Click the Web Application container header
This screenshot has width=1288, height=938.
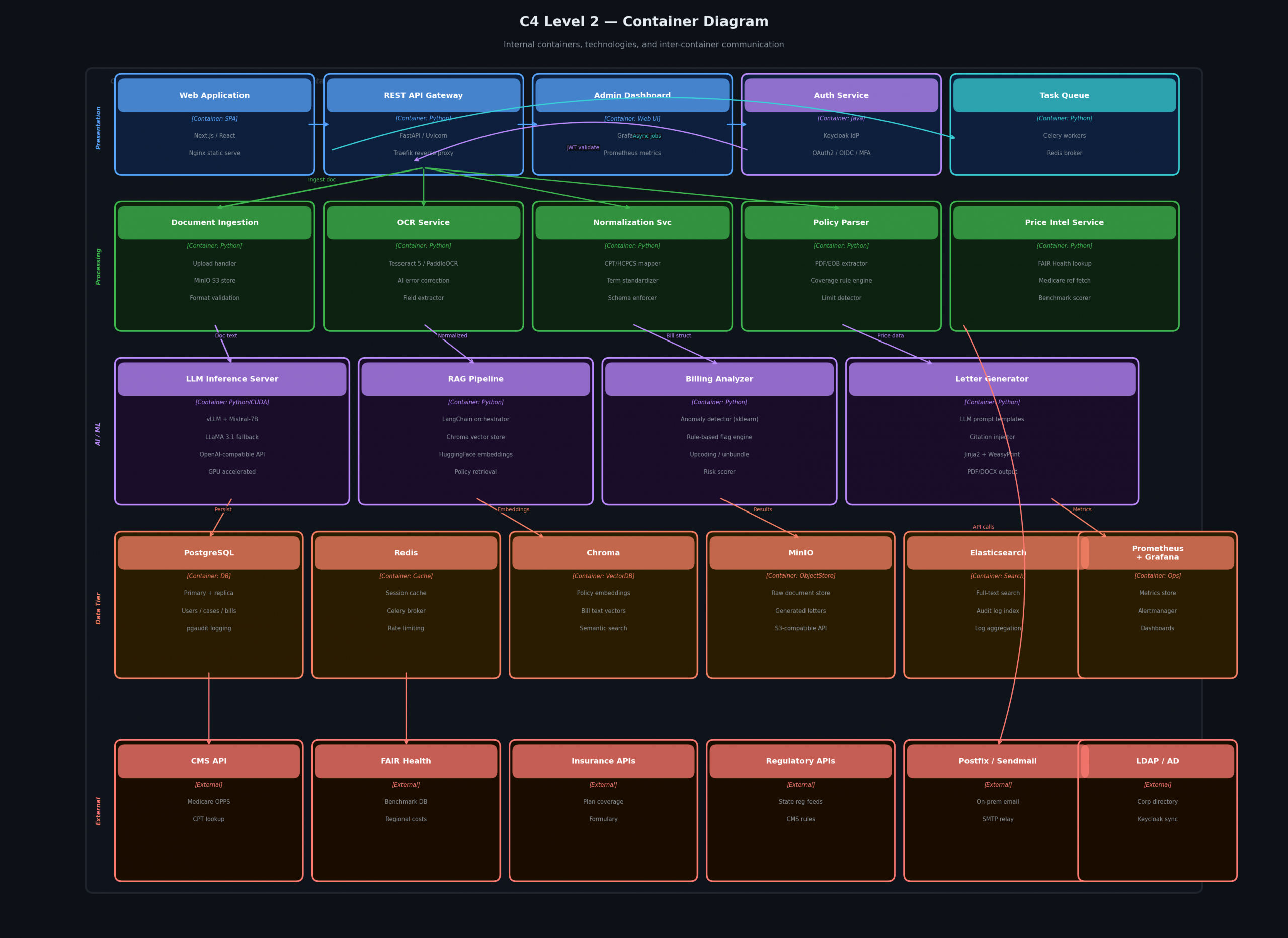click(x=214, y=96)
